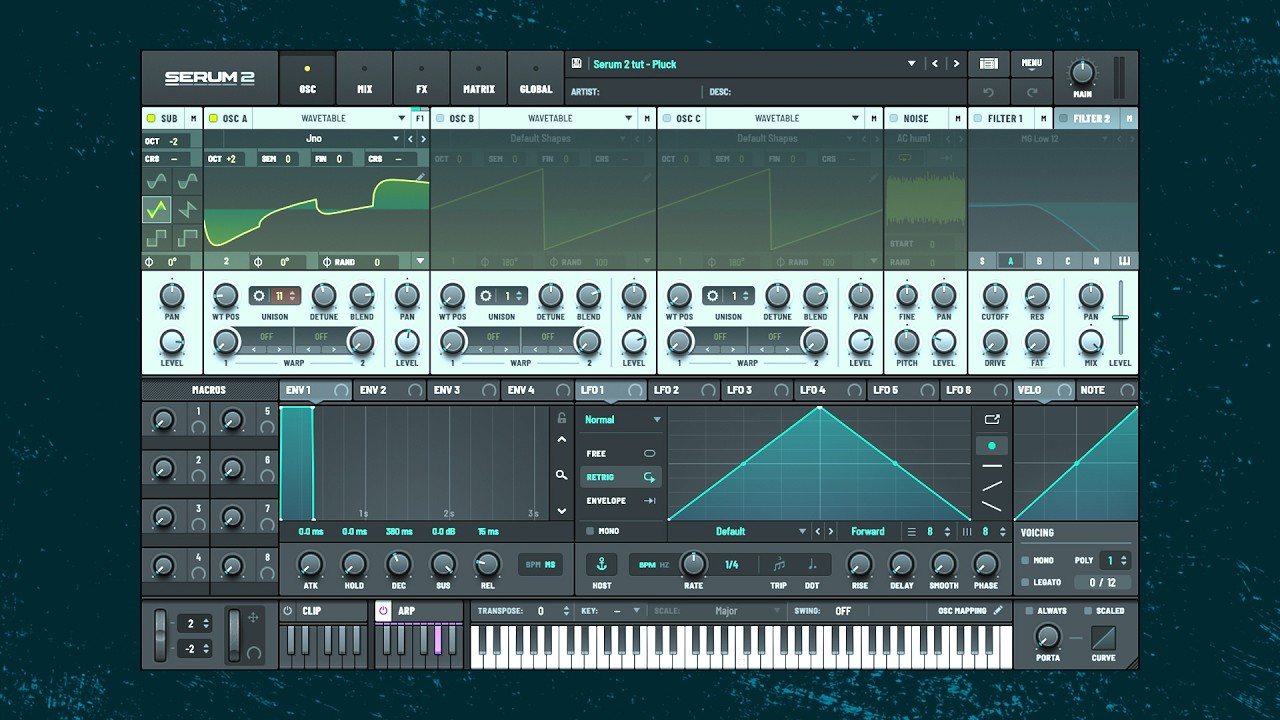Switch to the FX page tab
The image size is (1280, 720).
[421, 78]
